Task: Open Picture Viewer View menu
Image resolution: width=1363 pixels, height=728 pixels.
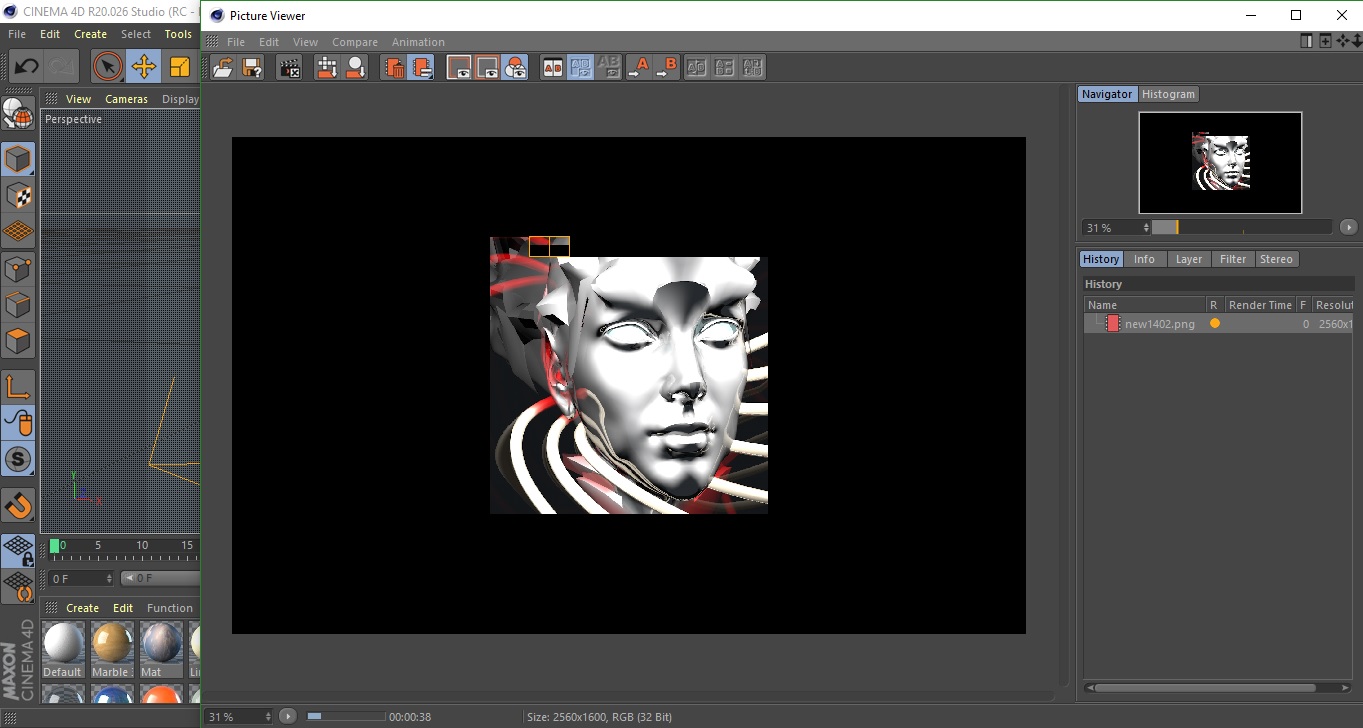Action: click(305, 42)
